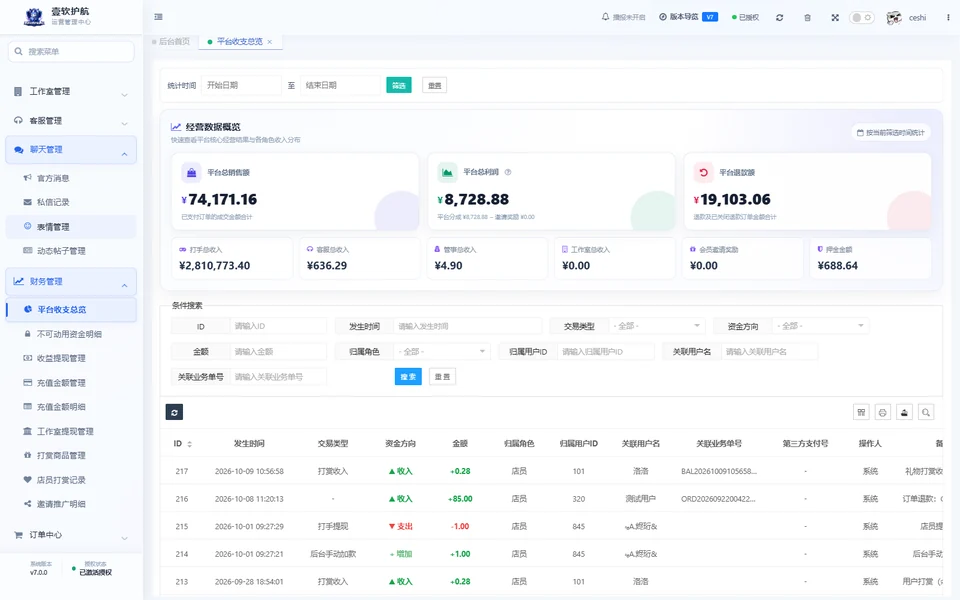Click the magnifier icon above the table

(926, 412)
